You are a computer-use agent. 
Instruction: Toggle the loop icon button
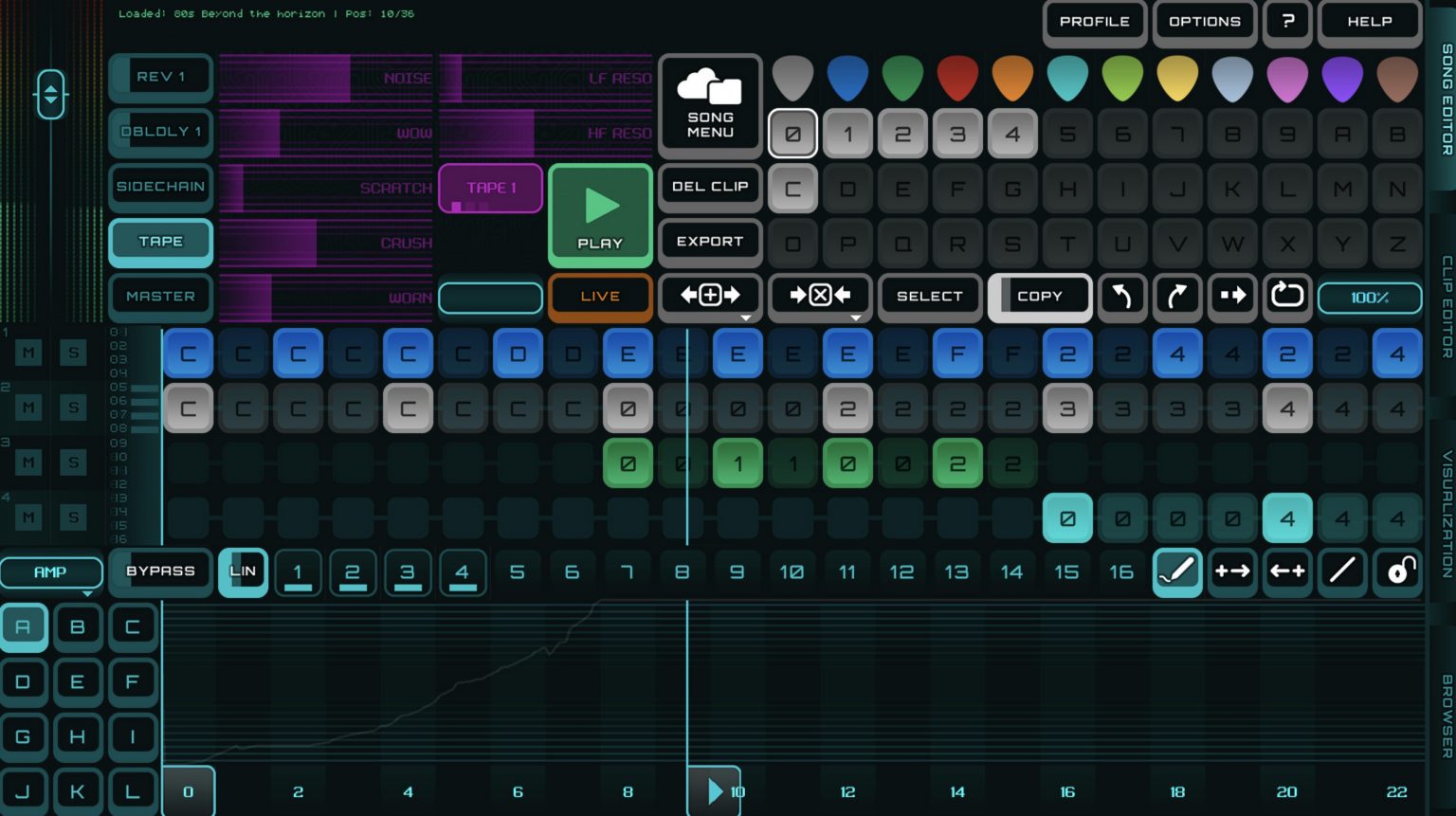(1286, 297)
